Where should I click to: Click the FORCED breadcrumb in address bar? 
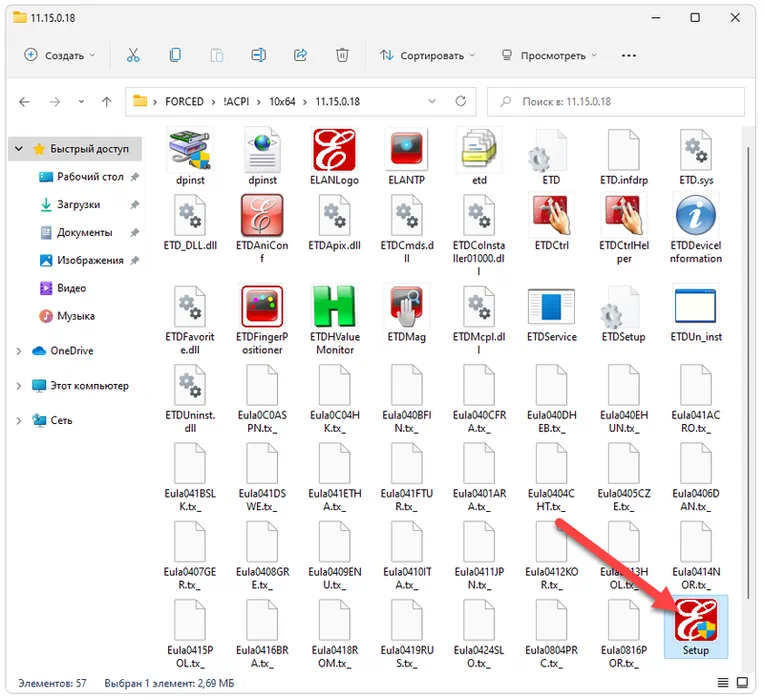(184, 102)
